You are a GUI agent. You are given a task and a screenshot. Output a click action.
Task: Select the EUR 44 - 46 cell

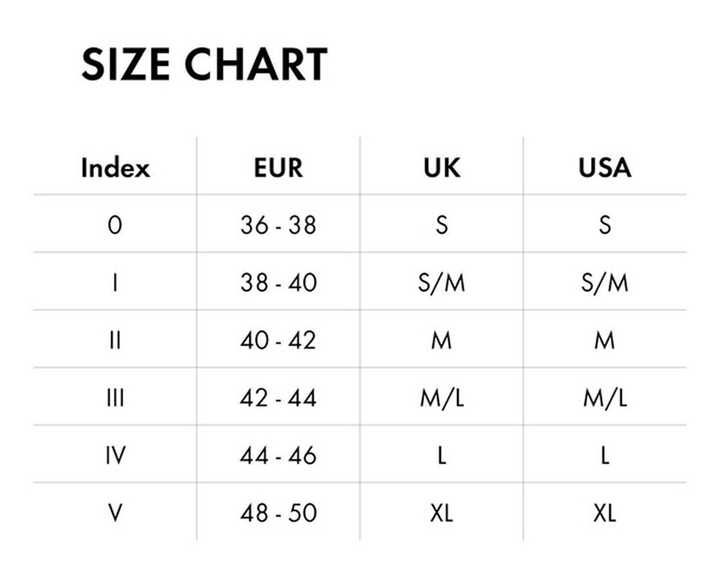click(278, 456)
